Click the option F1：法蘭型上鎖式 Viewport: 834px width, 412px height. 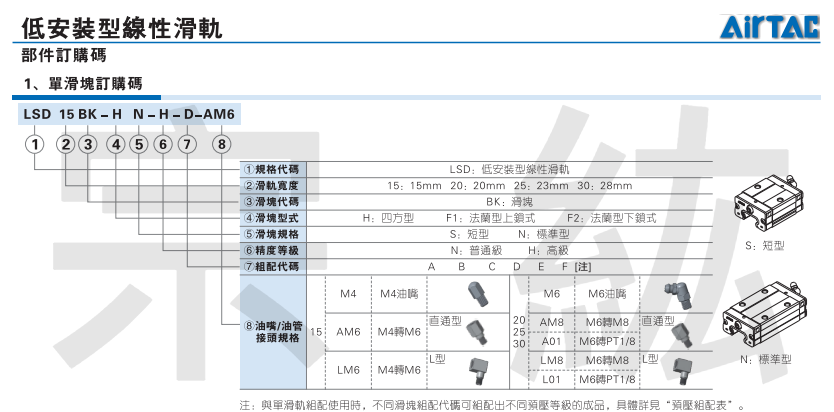pos(490,218)
